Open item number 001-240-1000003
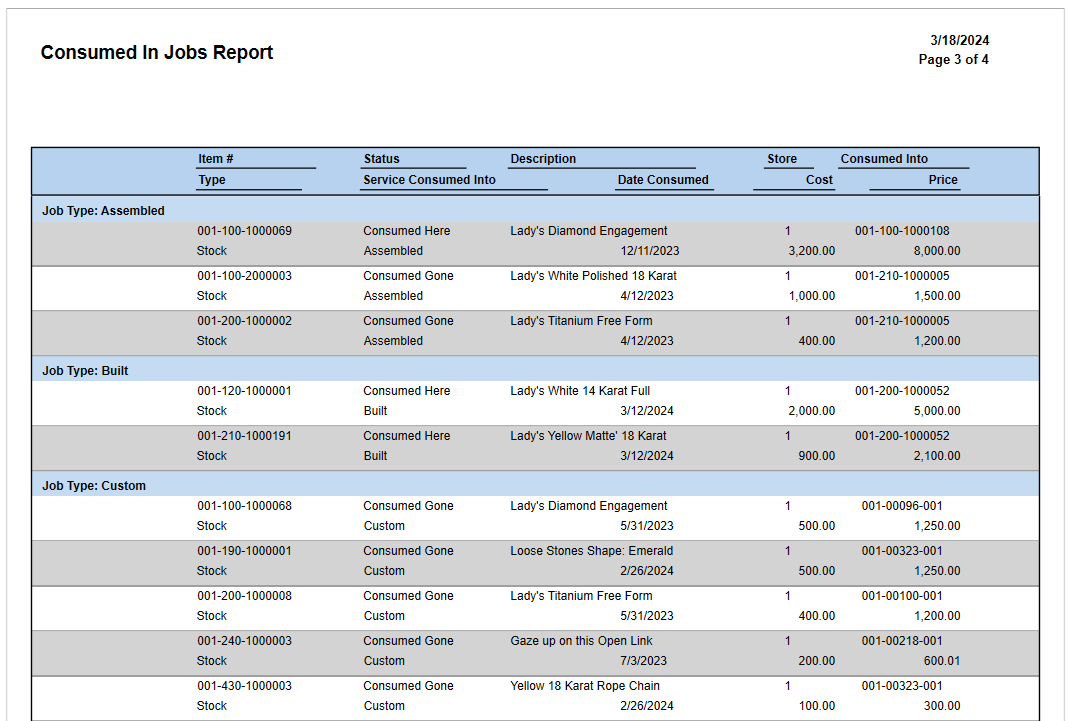This screenshot has width=1074, height=721. coord(244,641)
